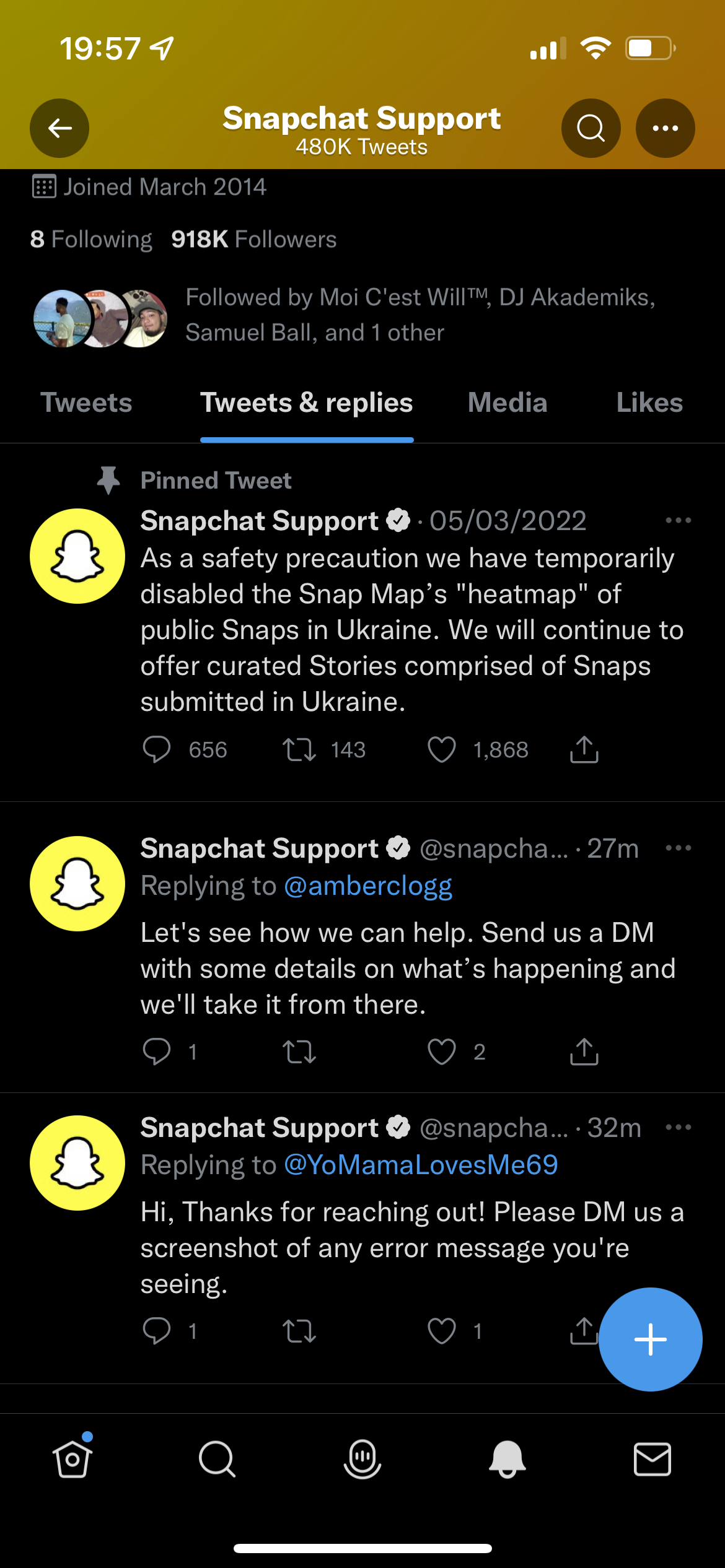
Task: Share the reply to @amberclogg
Action: click(x=584, y=1052)
